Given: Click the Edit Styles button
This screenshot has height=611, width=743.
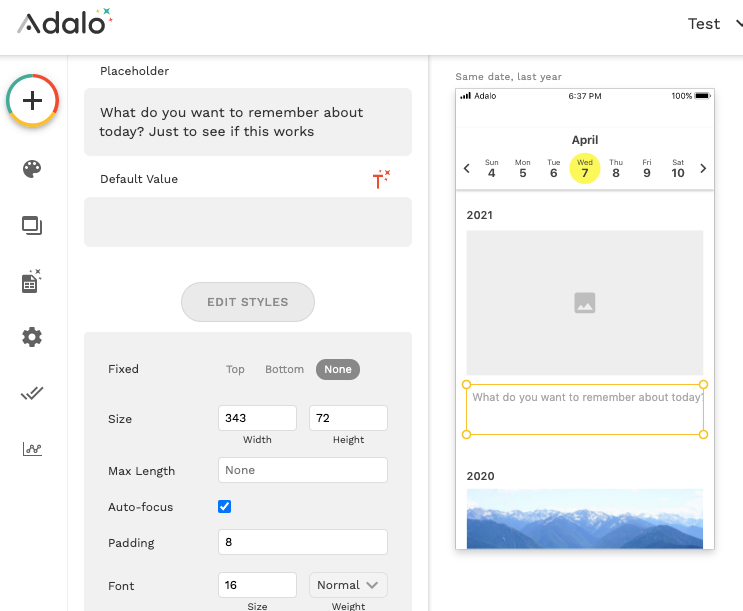Looking at the screenshot, I should pos(248,302).
